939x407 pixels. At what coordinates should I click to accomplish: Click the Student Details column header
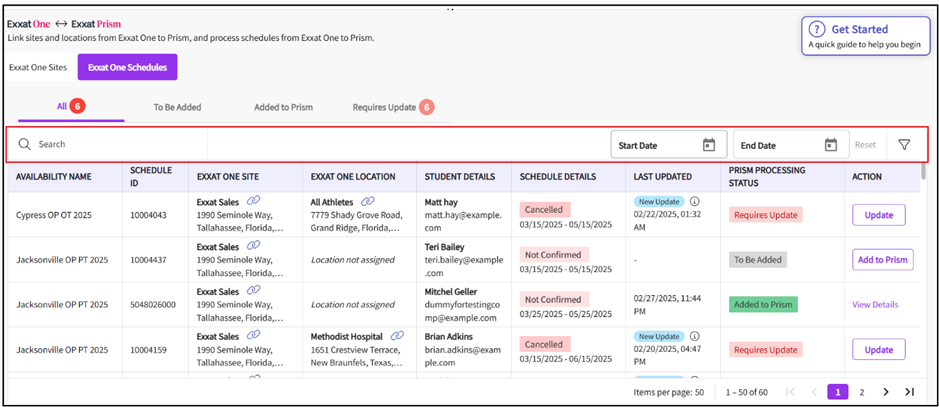point(460,177)
